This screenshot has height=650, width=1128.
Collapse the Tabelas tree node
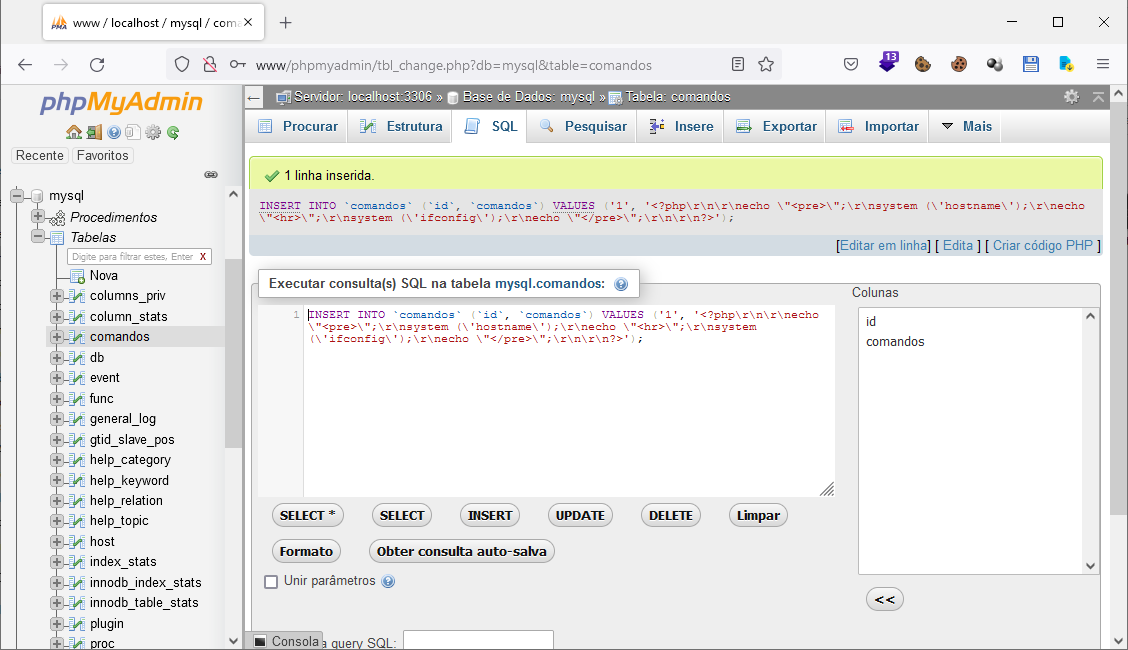(38, 237)
